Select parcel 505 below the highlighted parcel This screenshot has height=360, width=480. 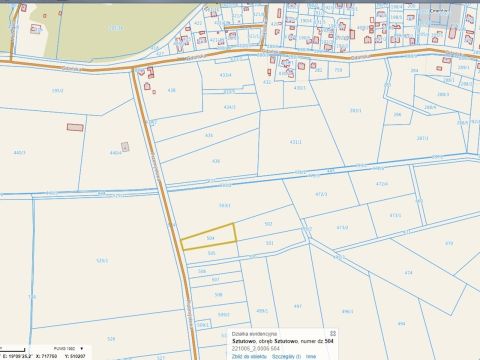tap(211, 253)
